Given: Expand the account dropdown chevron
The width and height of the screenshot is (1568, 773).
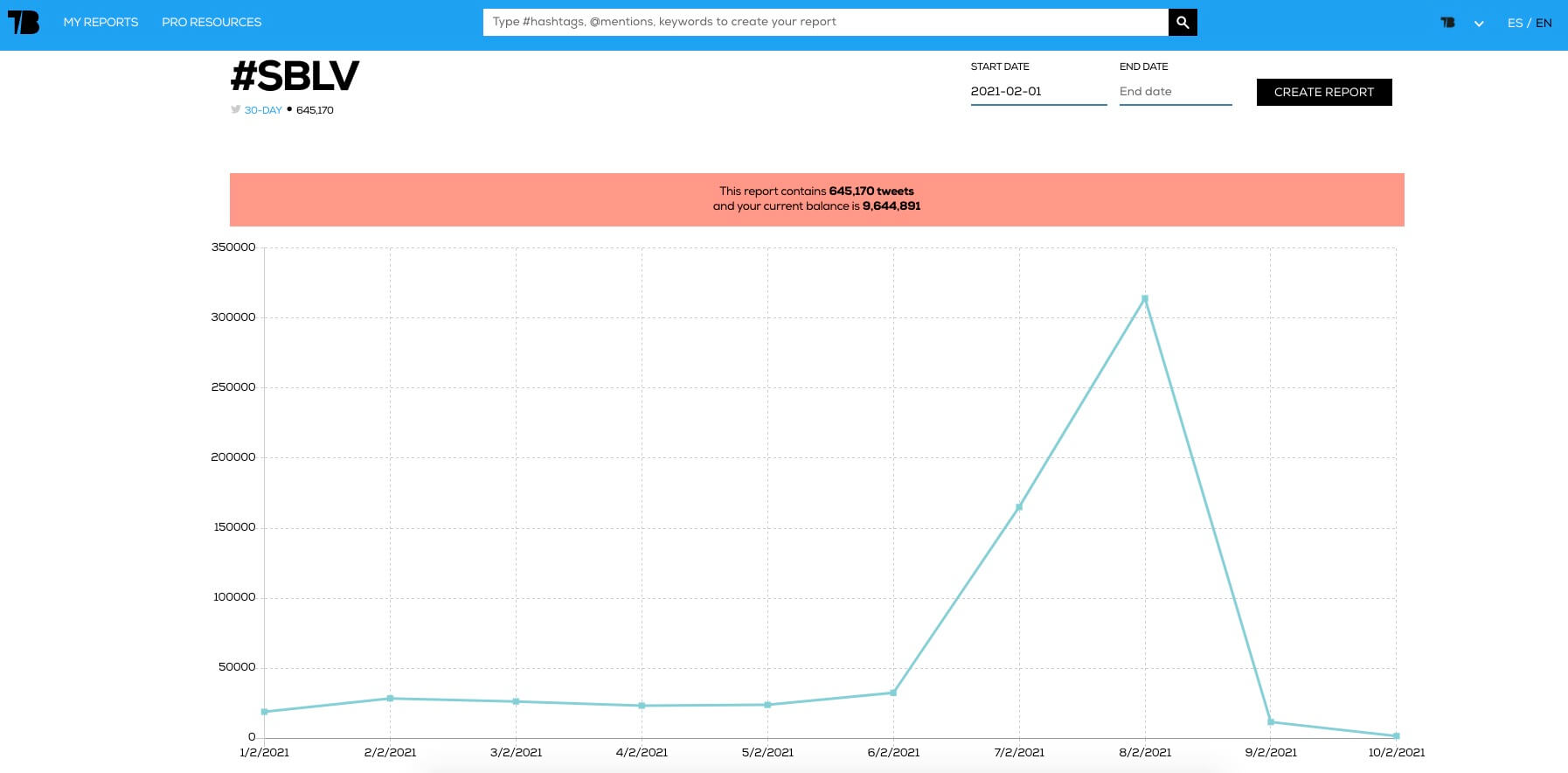Looking at the screenshot, I should [x=1479, y=24].
